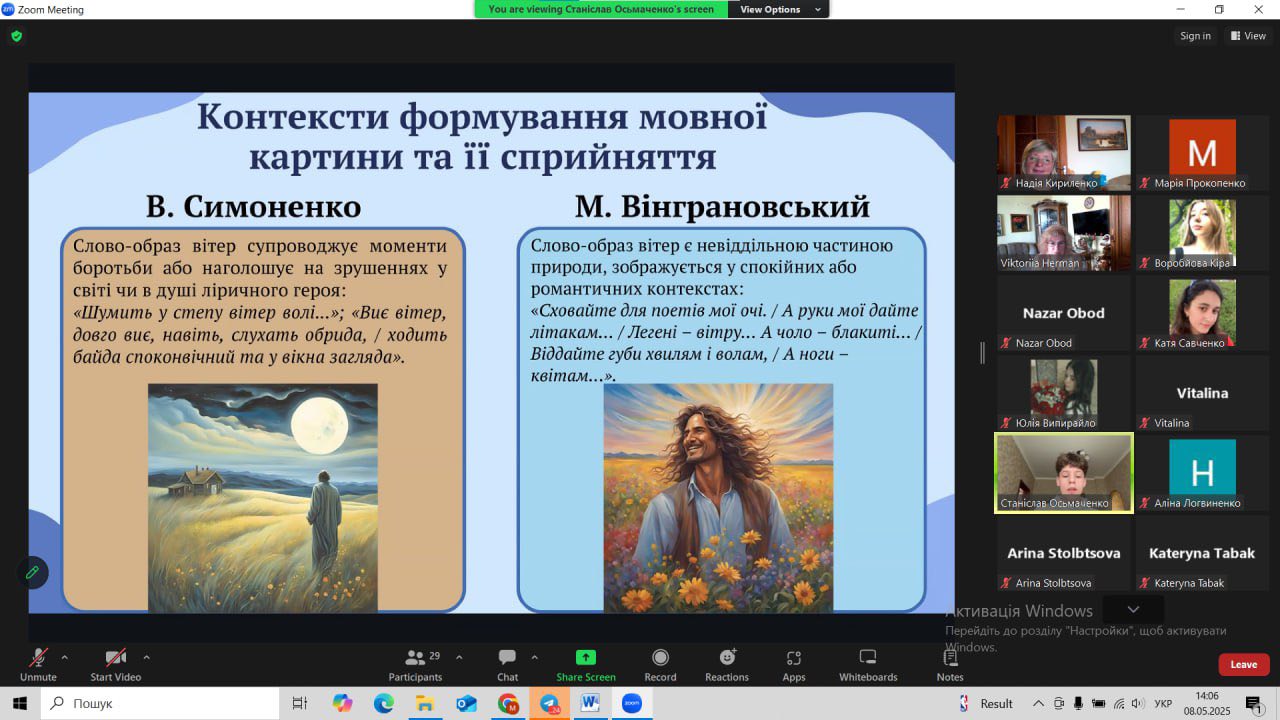Open the Windows Start menu

point(20,703)
